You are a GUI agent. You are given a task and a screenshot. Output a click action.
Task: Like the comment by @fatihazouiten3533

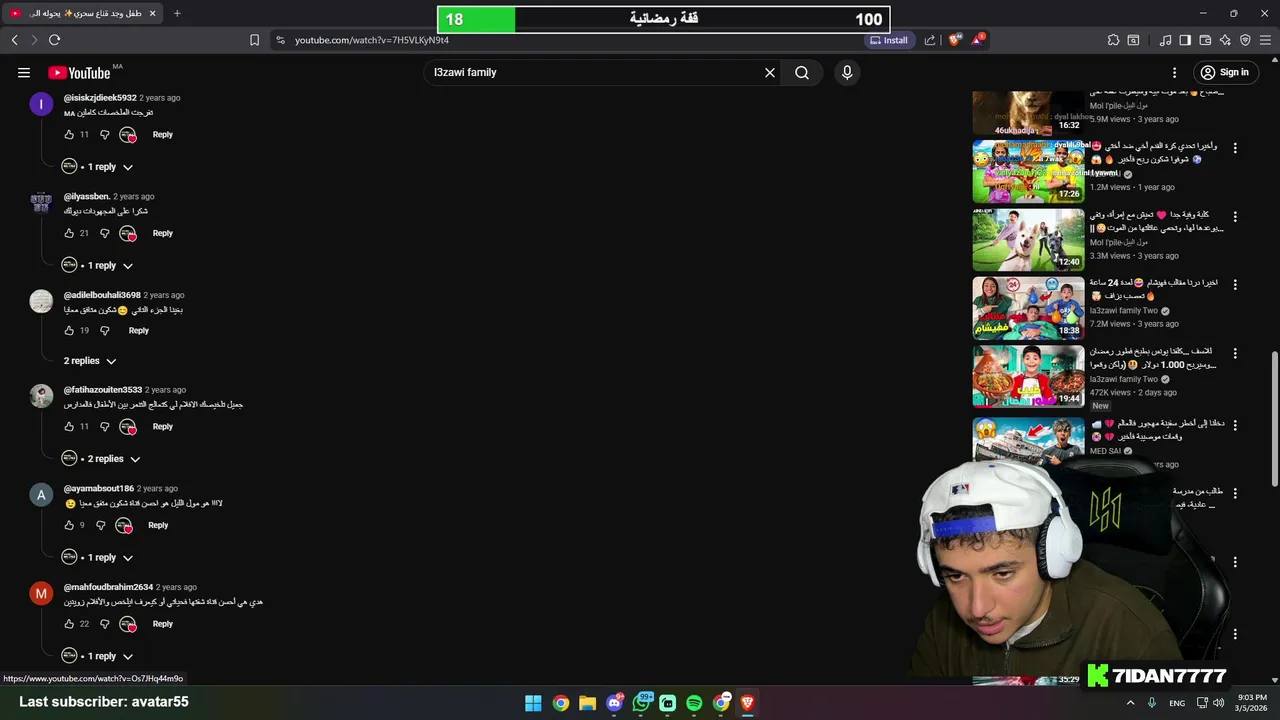click(69, 426)
